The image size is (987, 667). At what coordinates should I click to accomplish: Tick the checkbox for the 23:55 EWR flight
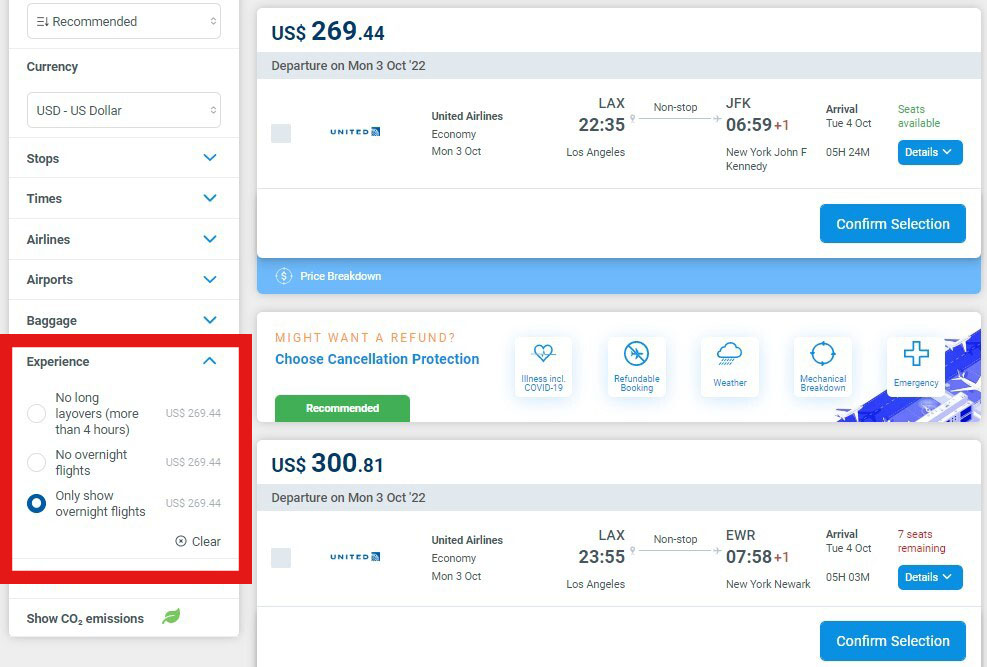(281, 558)
